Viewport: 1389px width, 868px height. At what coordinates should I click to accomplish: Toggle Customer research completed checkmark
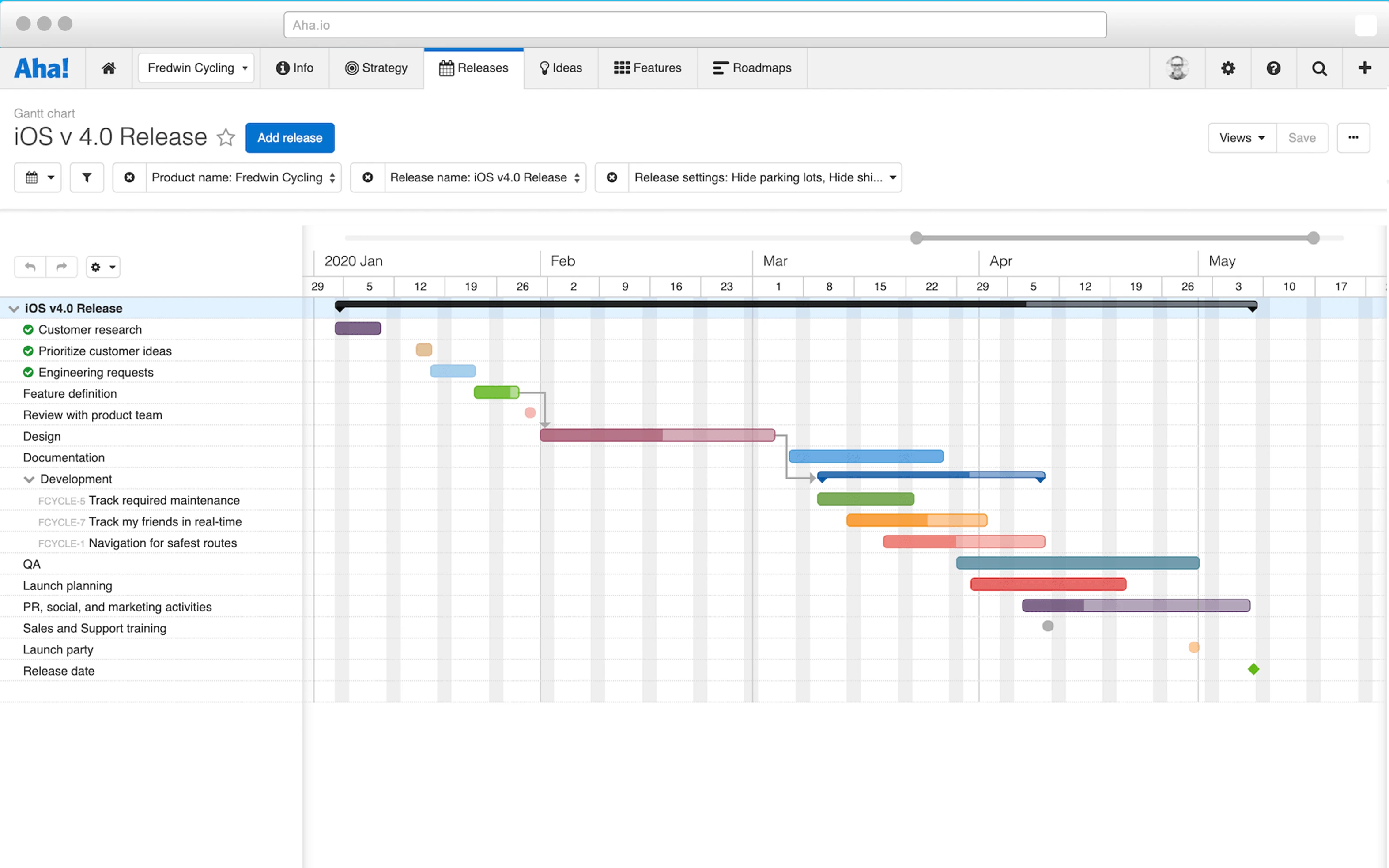28,329
